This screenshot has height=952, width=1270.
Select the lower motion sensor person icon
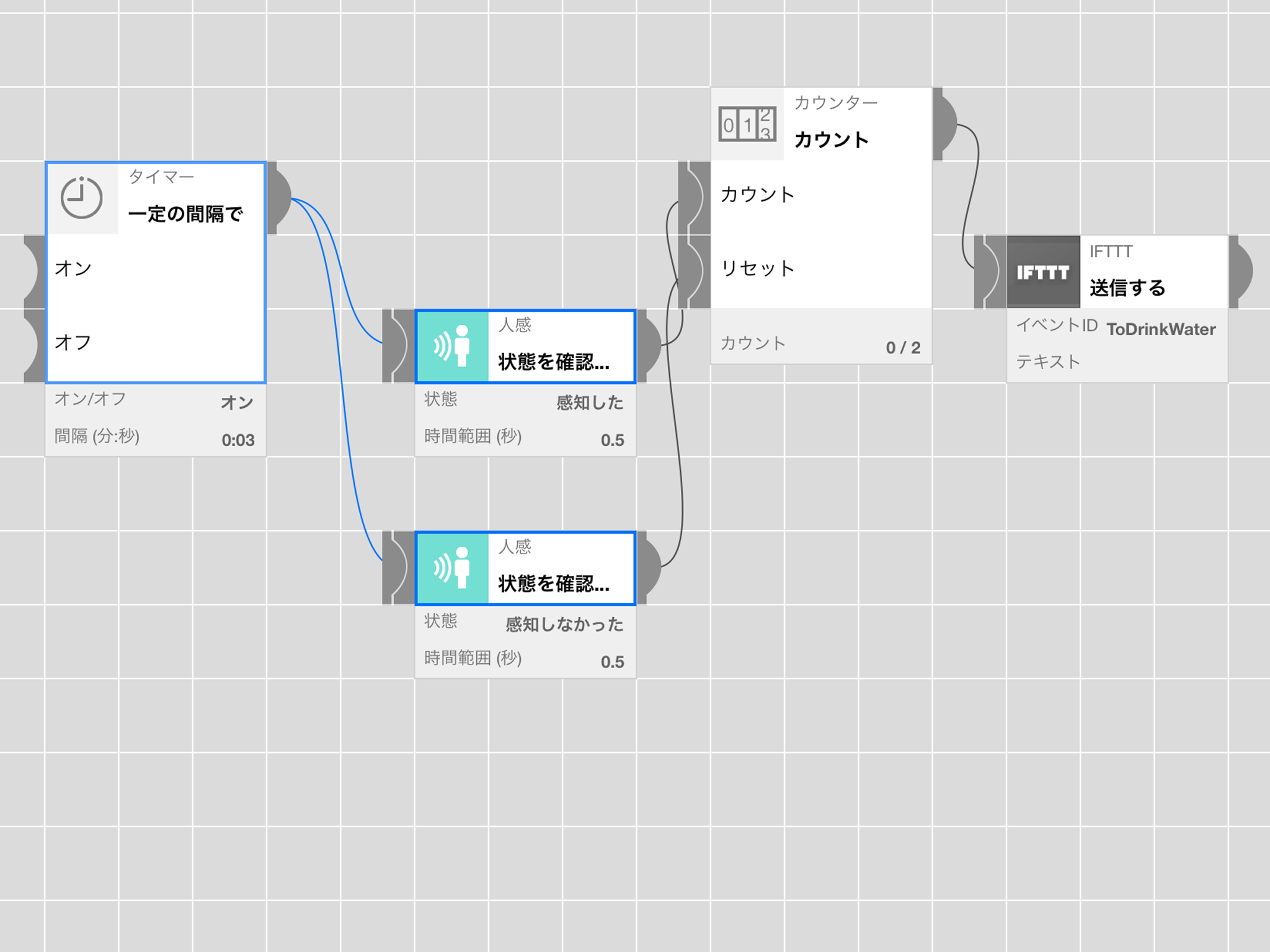click(453, 568)
